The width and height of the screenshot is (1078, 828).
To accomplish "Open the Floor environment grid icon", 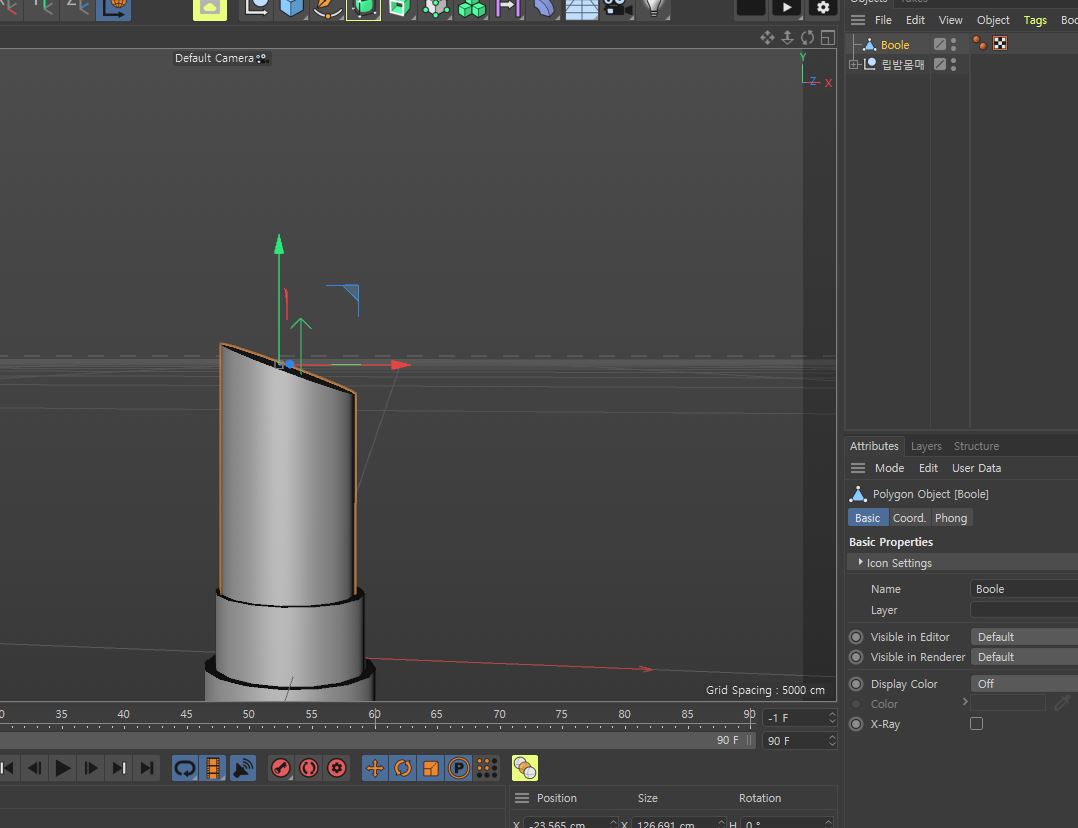I will click(x=581, y=8).
